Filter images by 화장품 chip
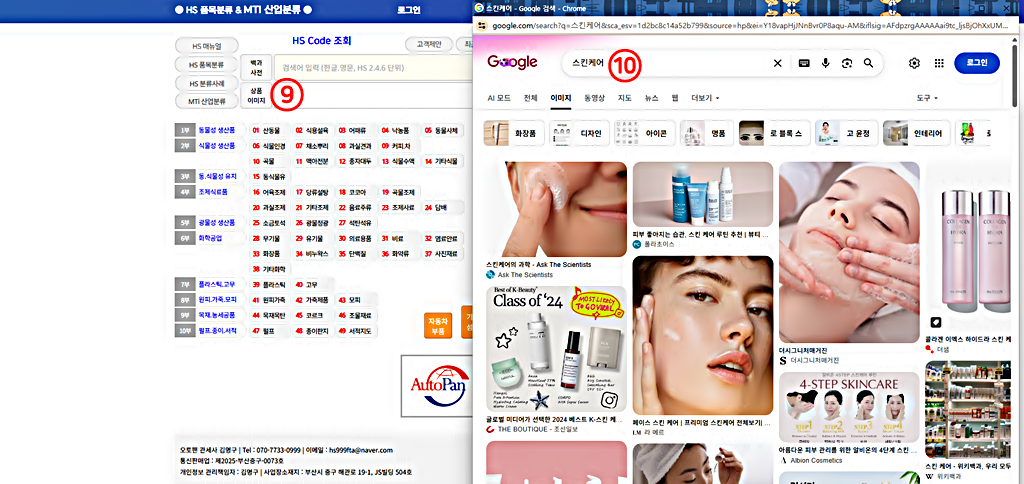Screen dimensions: 1024x484 [x=513, y=133]
